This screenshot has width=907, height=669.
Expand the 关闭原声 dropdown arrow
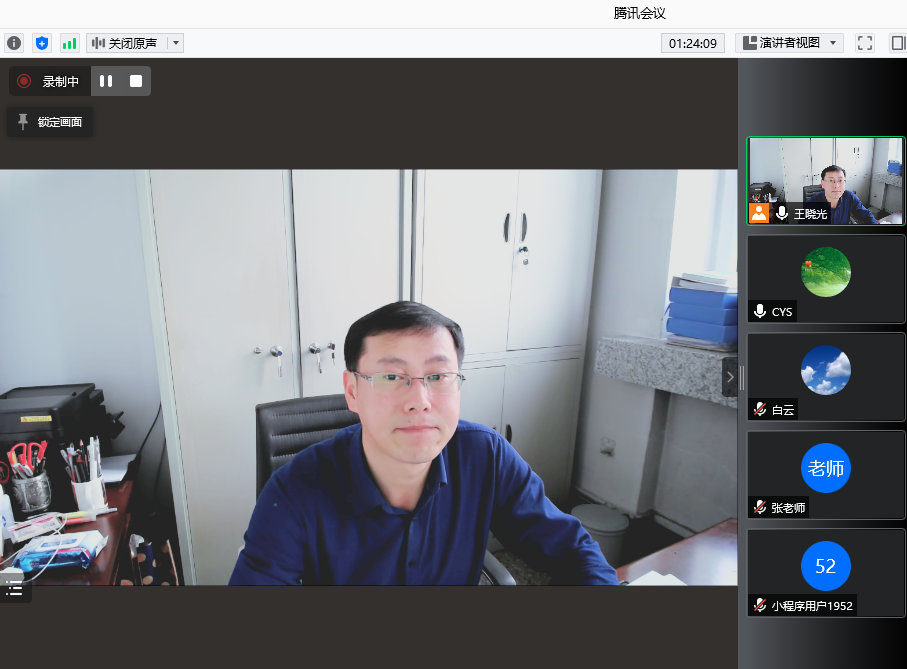176,43
